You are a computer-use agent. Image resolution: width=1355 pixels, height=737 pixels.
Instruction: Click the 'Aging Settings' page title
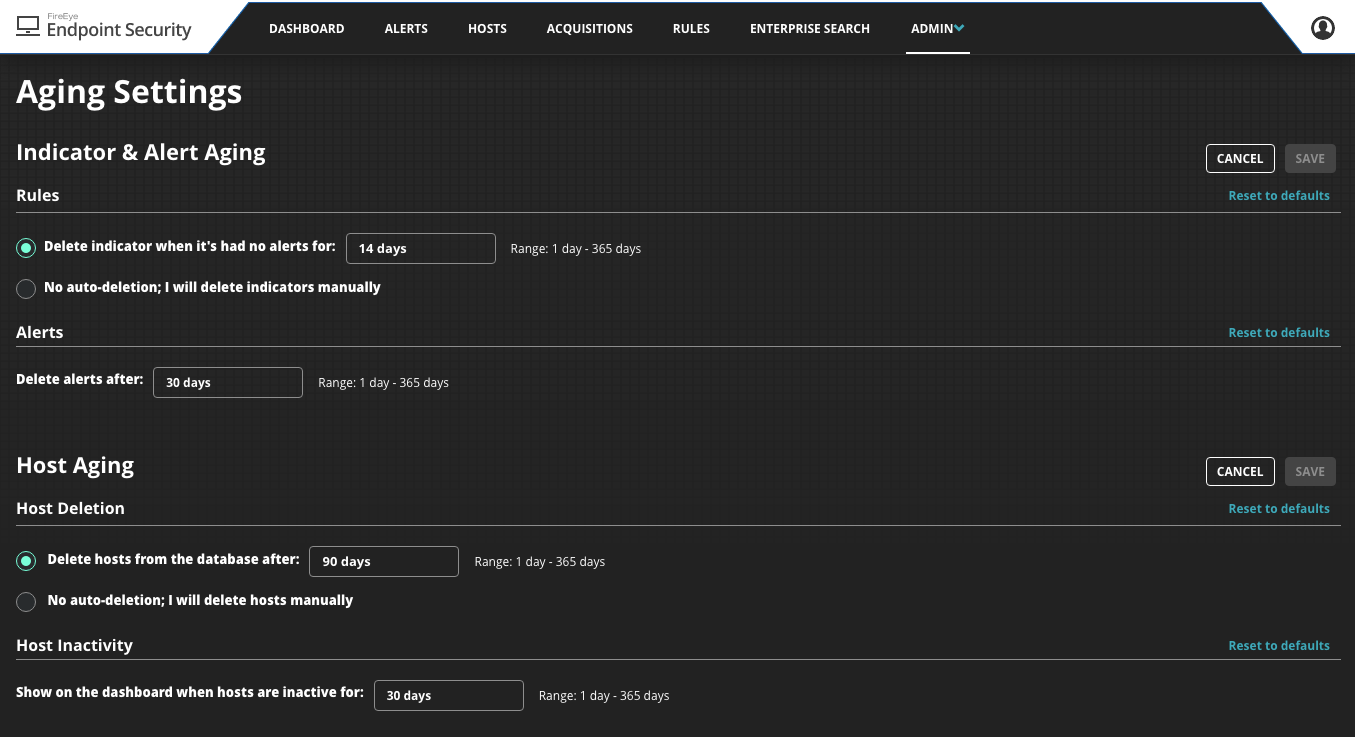(x=129, y=92)
